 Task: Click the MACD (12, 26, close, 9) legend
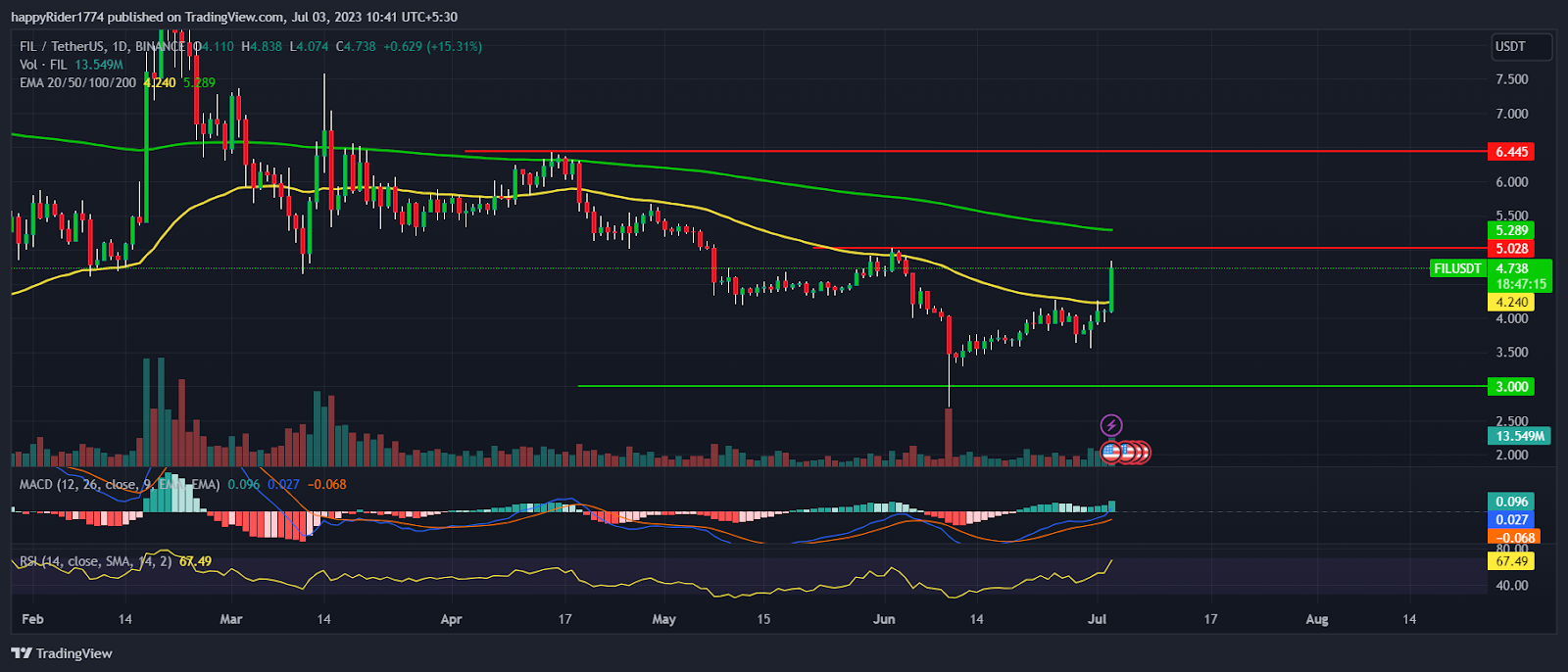(x=120, y=484)
